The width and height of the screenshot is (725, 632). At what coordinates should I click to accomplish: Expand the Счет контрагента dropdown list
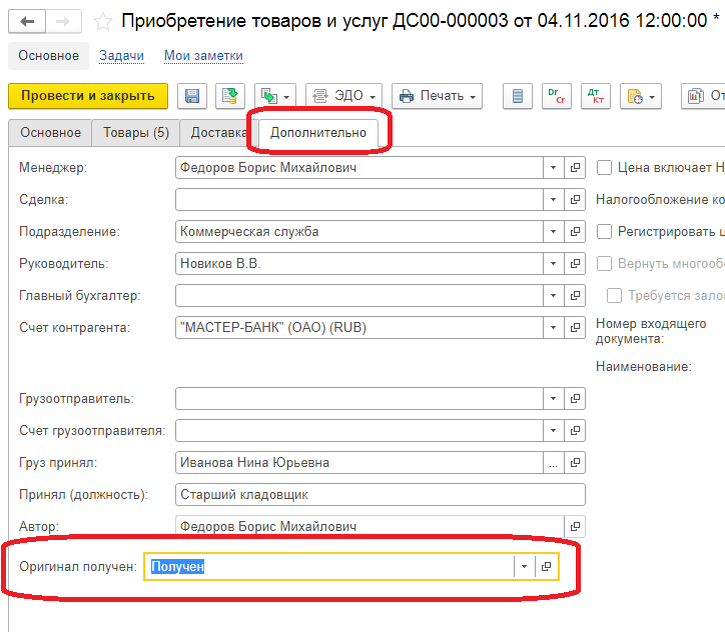point(553,328)
